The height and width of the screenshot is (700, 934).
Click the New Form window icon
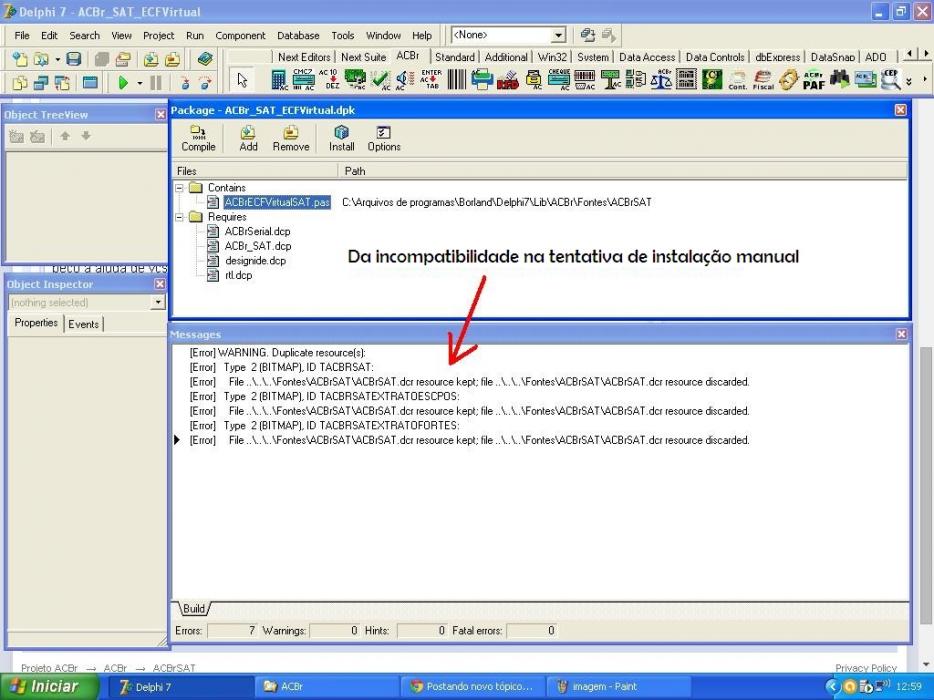[90, 83]
